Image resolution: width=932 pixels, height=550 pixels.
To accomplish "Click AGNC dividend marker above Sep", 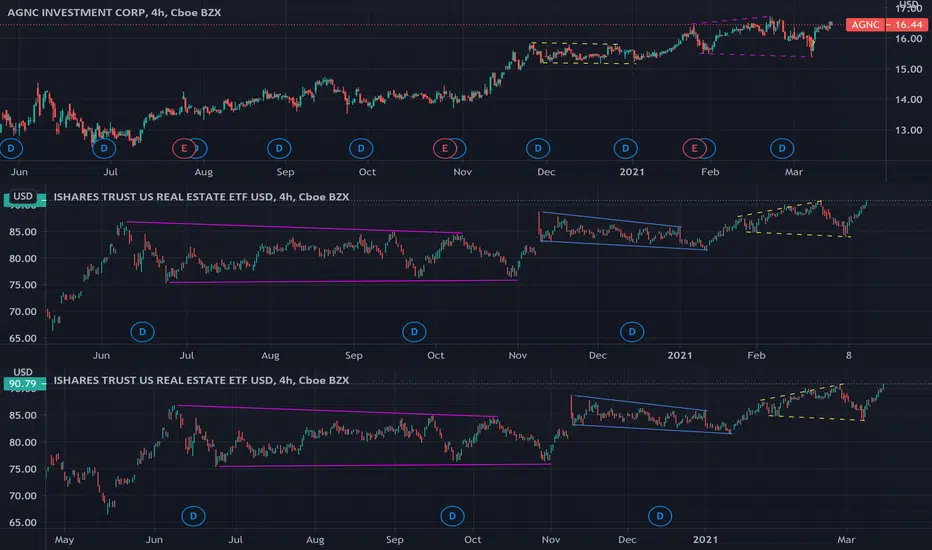I will click(279, 149).
